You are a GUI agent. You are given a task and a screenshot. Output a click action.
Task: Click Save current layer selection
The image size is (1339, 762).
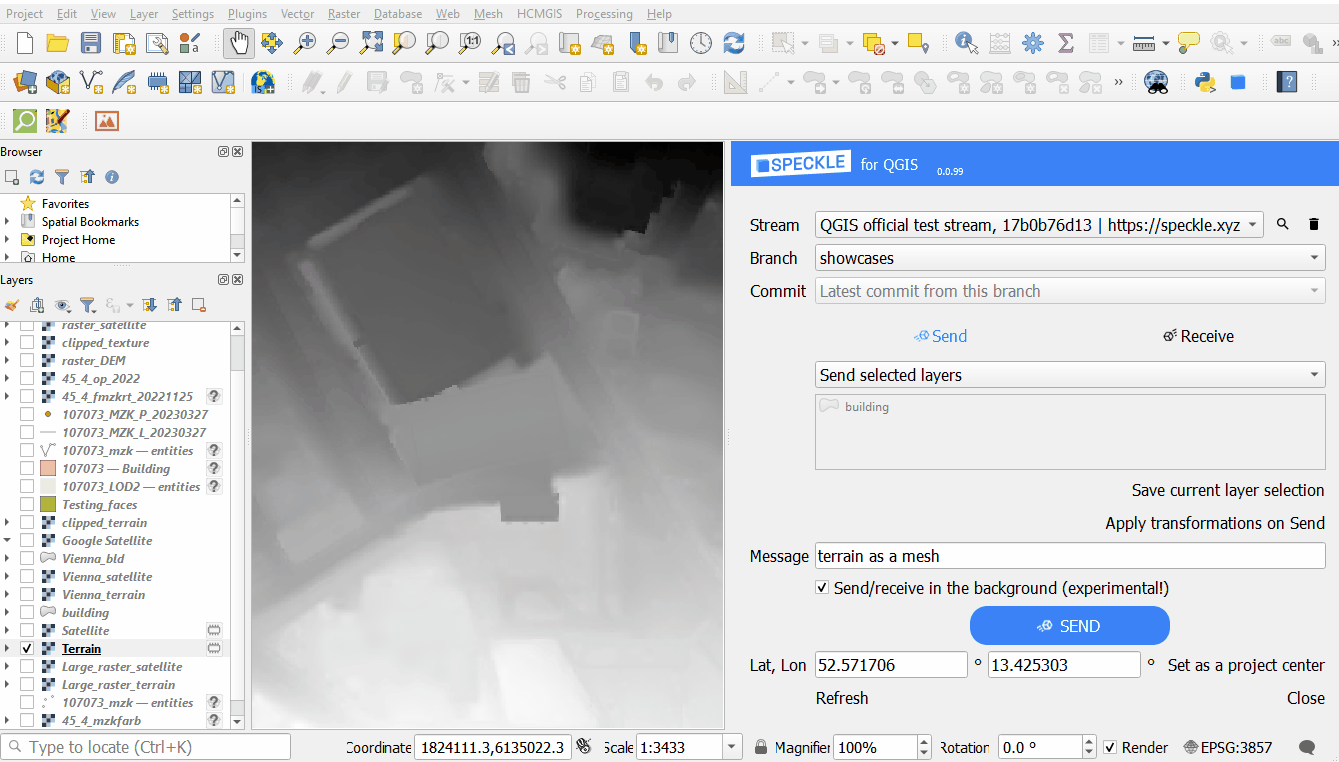pyautogui.click(x=1228, y=490)
